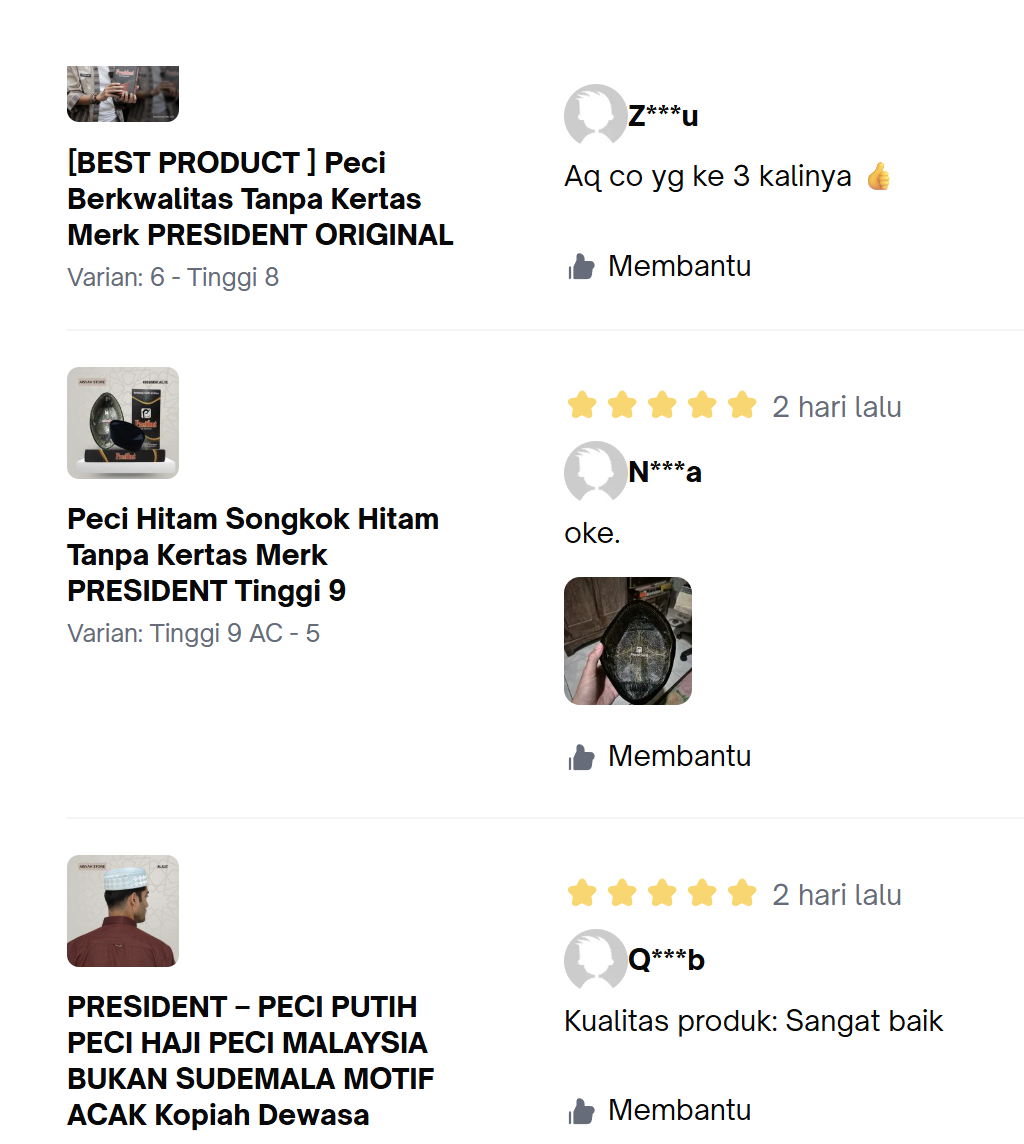Click the thumbs-up icon next to first Membantu

click(581, 266)
